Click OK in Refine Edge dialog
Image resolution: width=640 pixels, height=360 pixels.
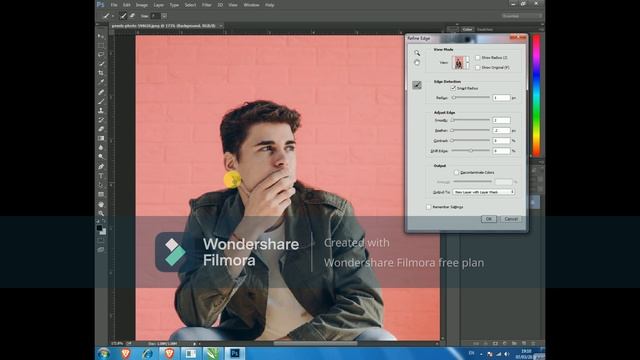click(489, 219)
